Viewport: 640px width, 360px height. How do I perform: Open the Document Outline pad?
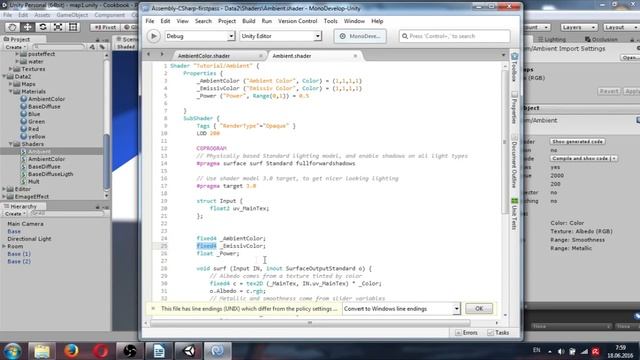click(514, 161)
